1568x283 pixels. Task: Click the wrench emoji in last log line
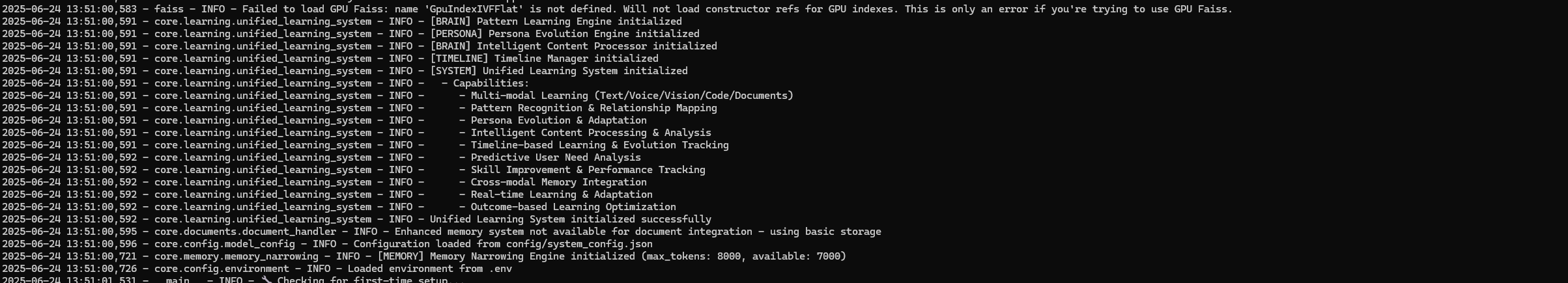point(266,280)
